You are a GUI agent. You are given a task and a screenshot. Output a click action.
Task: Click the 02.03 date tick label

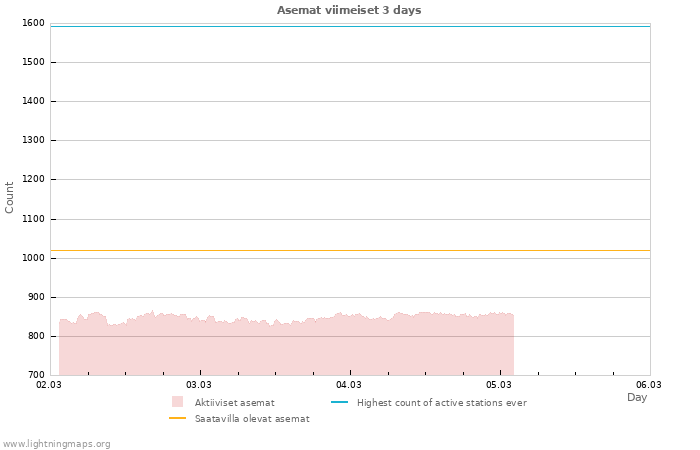point(48,384)
